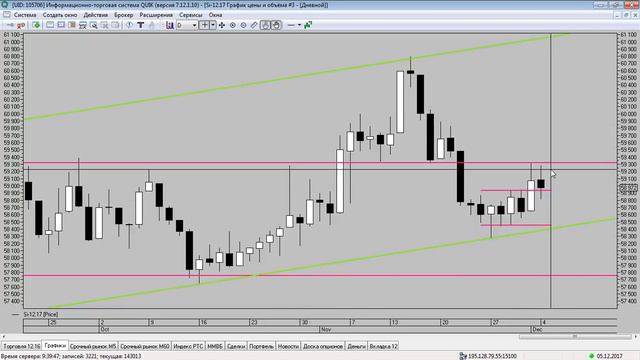Click the zoom out circle icon
The image size is (640, 360).
click(243, 25)
